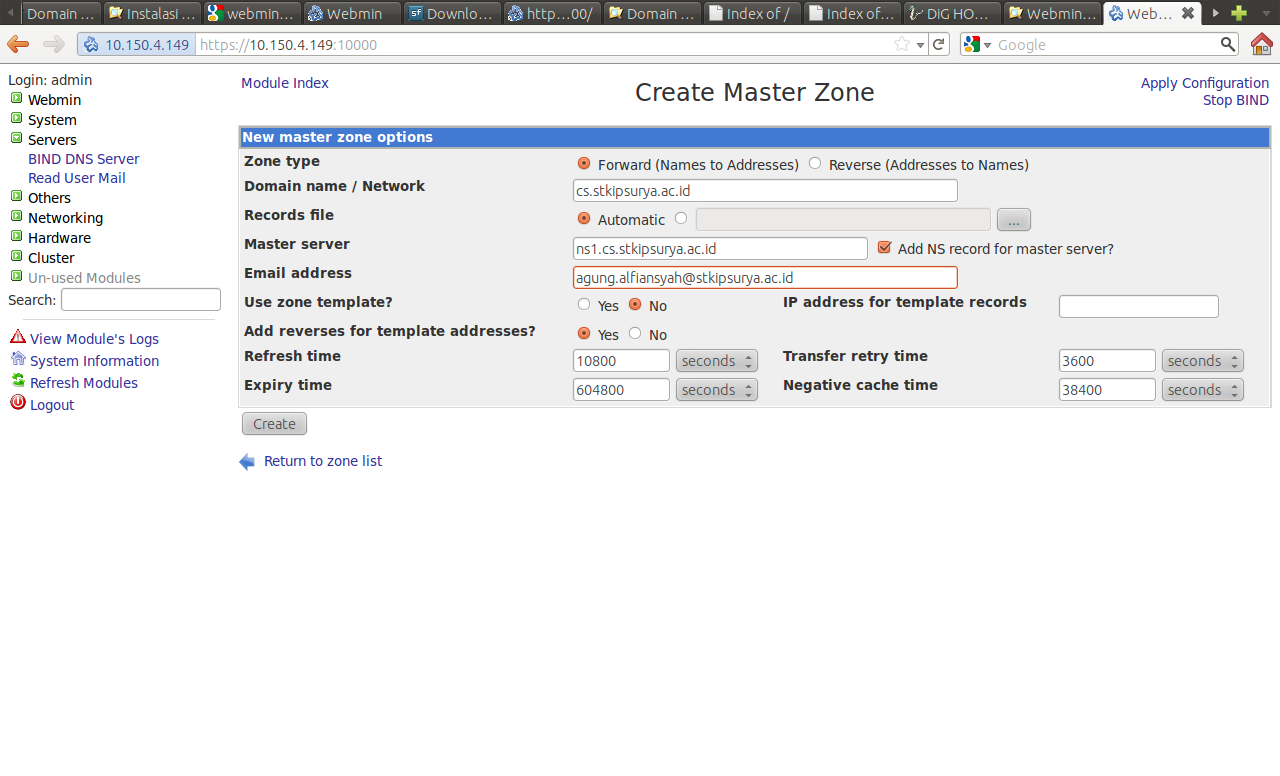Select Reverse (Addresses to Names) zone type

[815, 164]
